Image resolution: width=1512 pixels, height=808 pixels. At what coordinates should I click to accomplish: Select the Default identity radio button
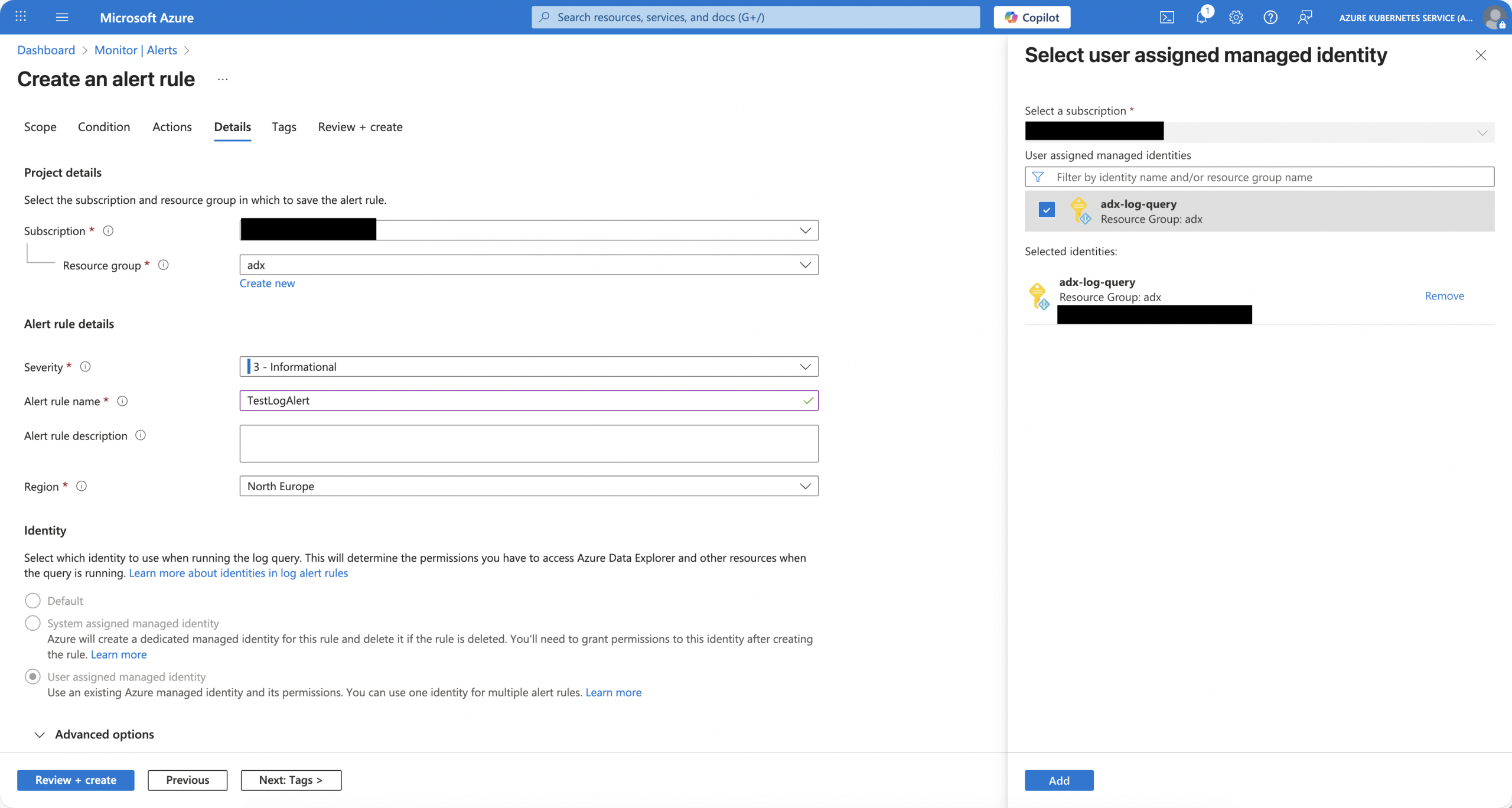click(x=33, y=601)
